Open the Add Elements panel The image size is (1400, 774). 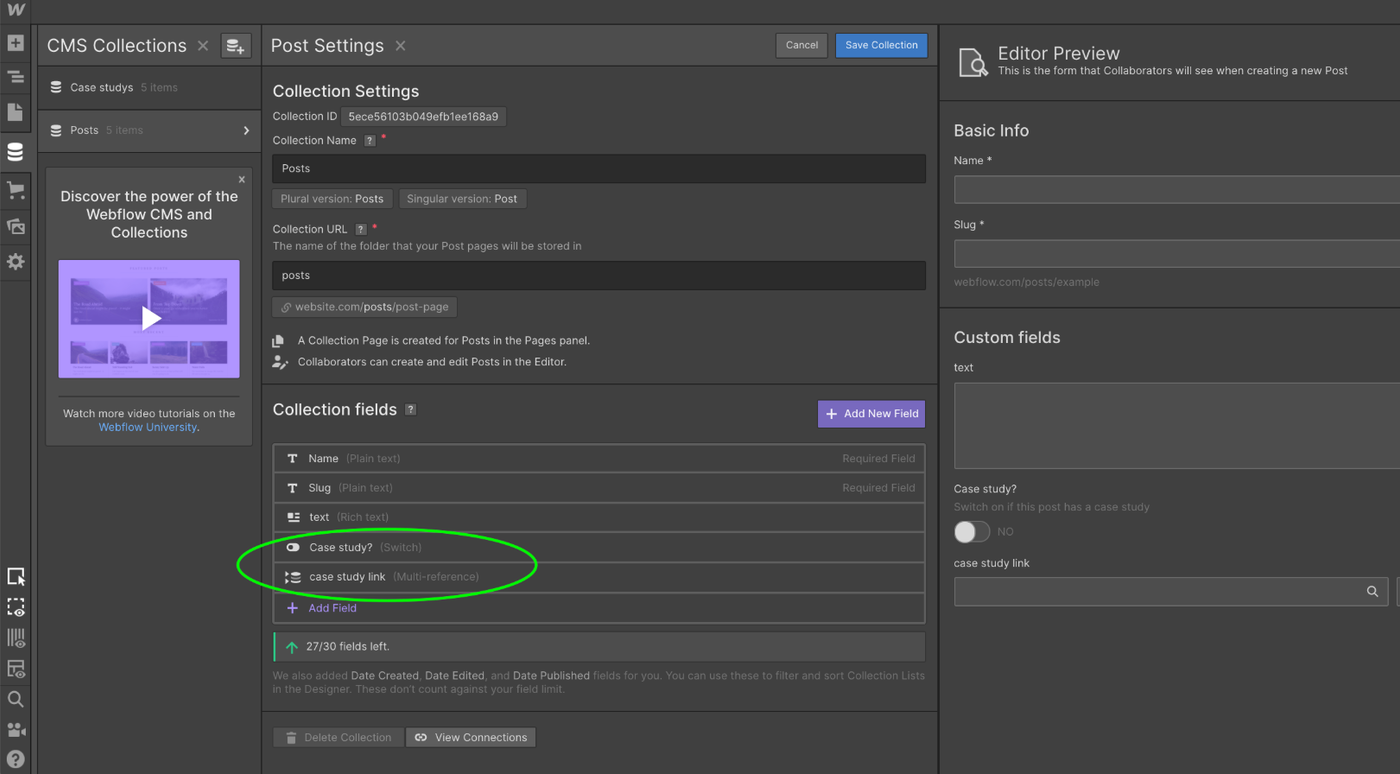pyautogui.click(x=15, y=43)
